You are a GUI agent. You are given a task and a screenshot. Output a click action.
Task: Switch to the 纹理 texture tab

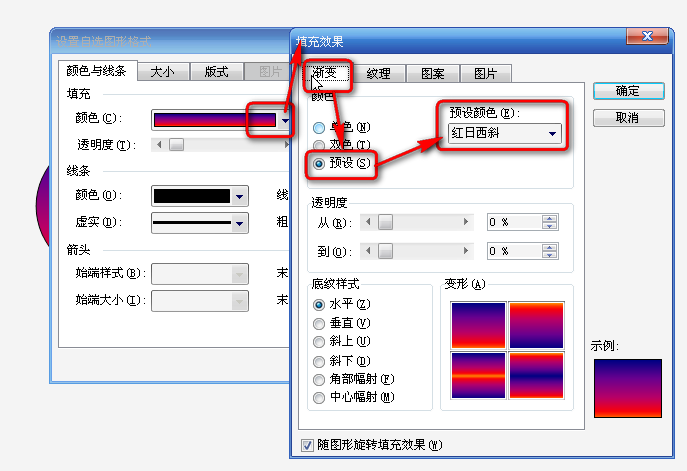pyautogui.click(x=378, y=74)
